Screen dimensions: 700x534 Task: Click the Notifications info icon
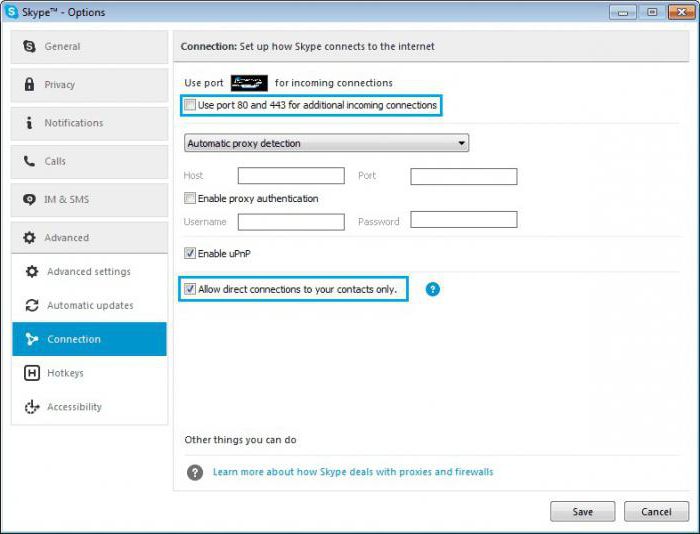29,122
